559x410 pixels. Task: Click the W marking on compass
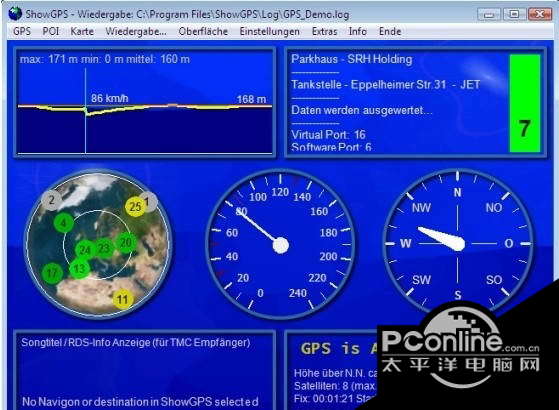(x=406, y=244)
